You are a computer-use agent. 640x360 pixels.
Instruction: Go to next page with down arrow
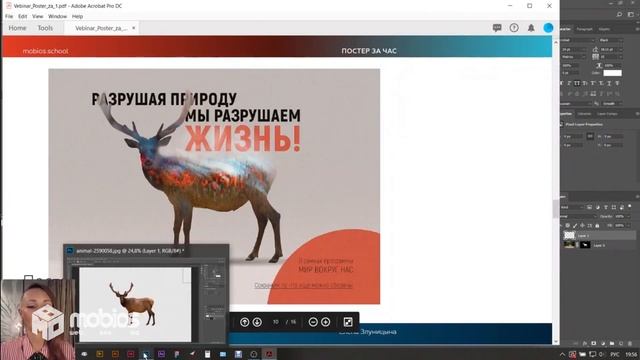[257, 322]
